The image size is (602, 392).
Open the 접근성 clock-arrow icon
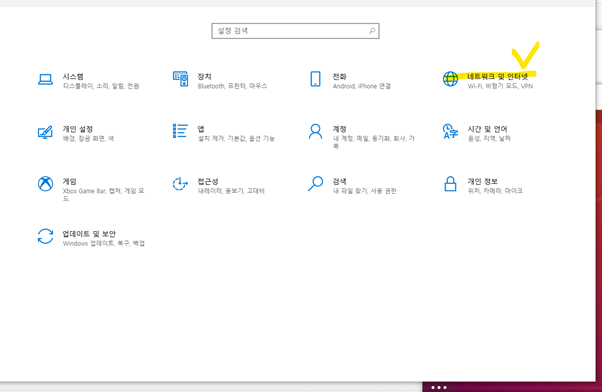[x=180, y=184]
